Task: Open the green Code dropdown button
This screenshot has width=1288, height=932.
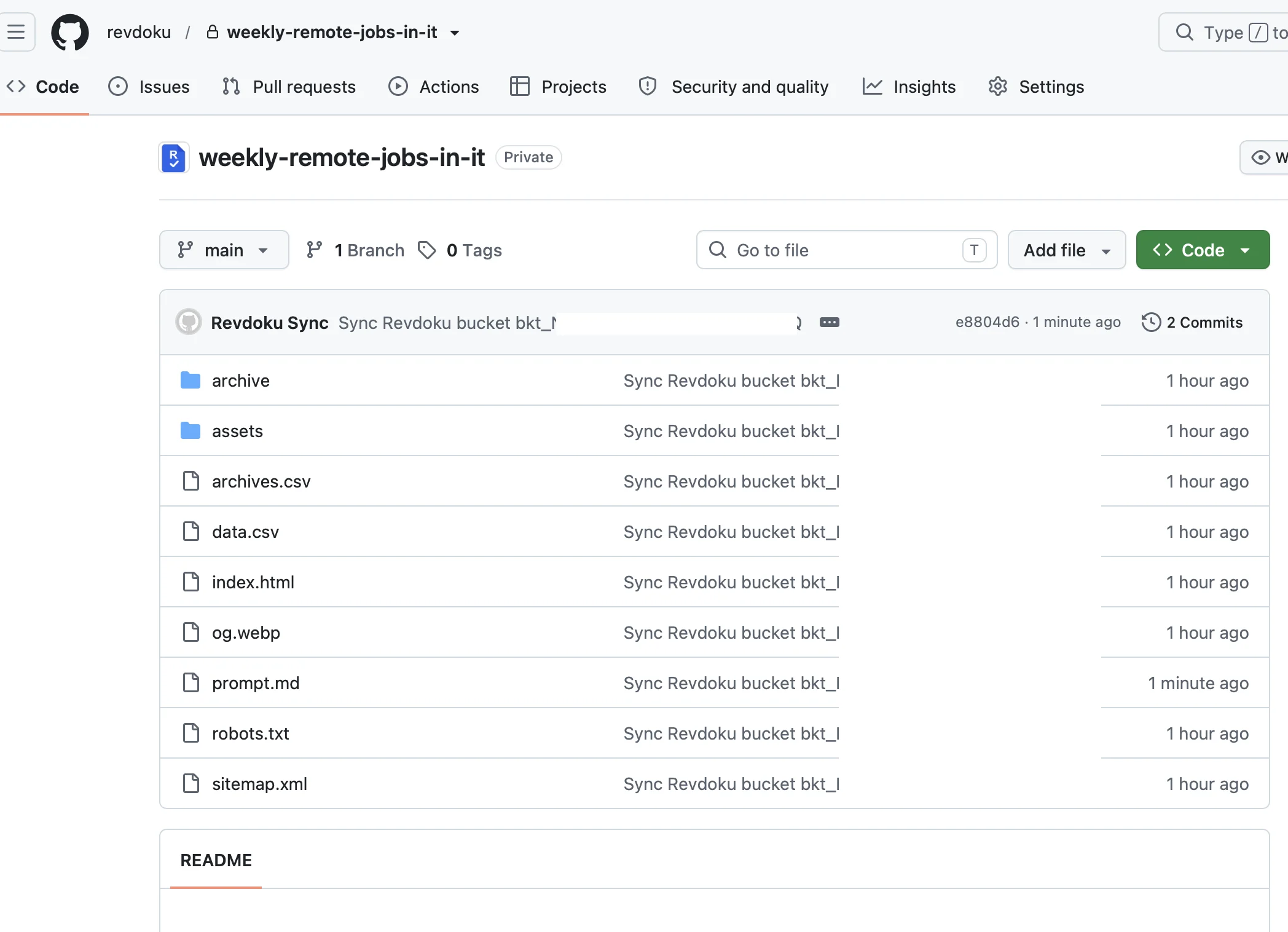Action: (1203, 250)
